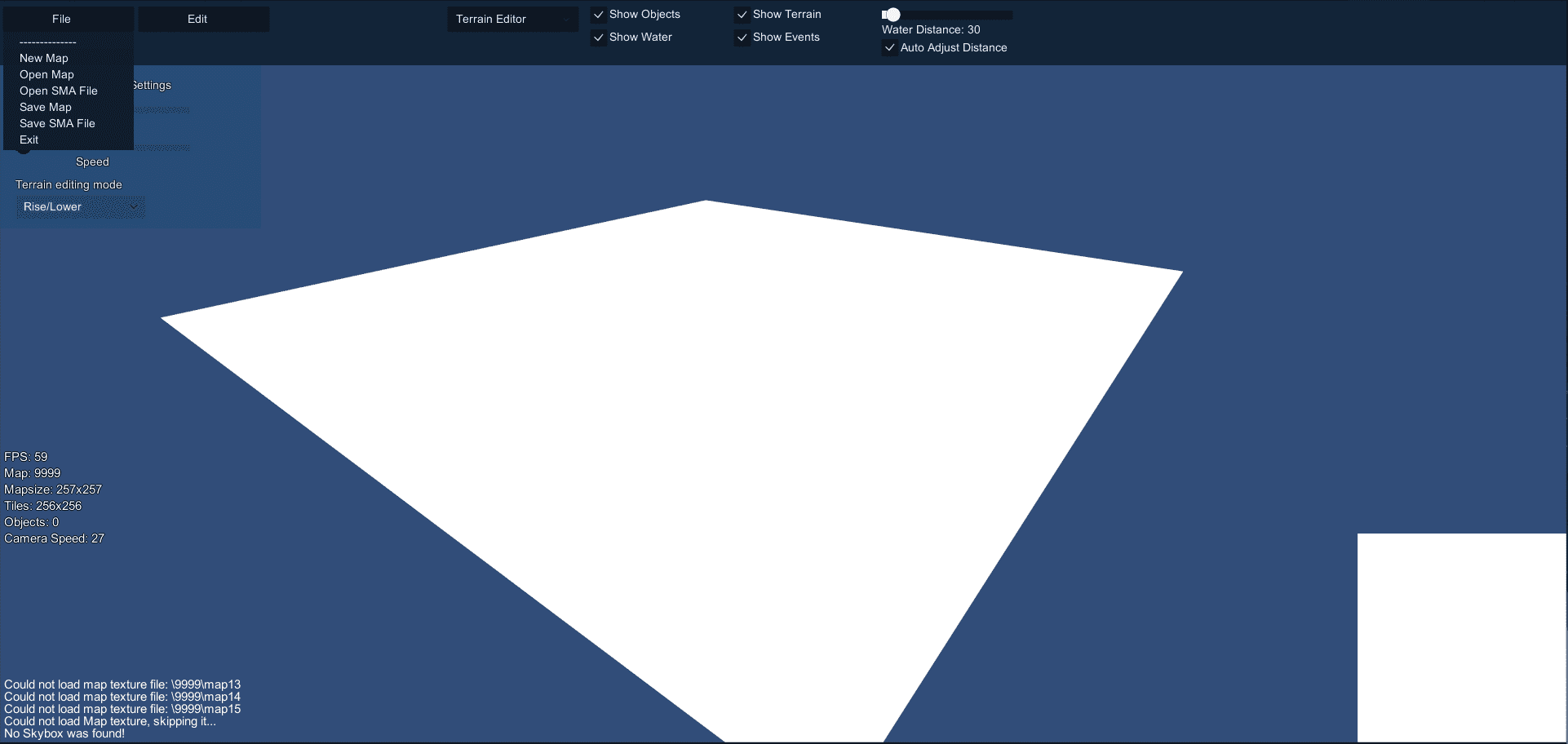Click the map13 texture error line
This screenshot has height=744, width=1568.
(122, 684)
